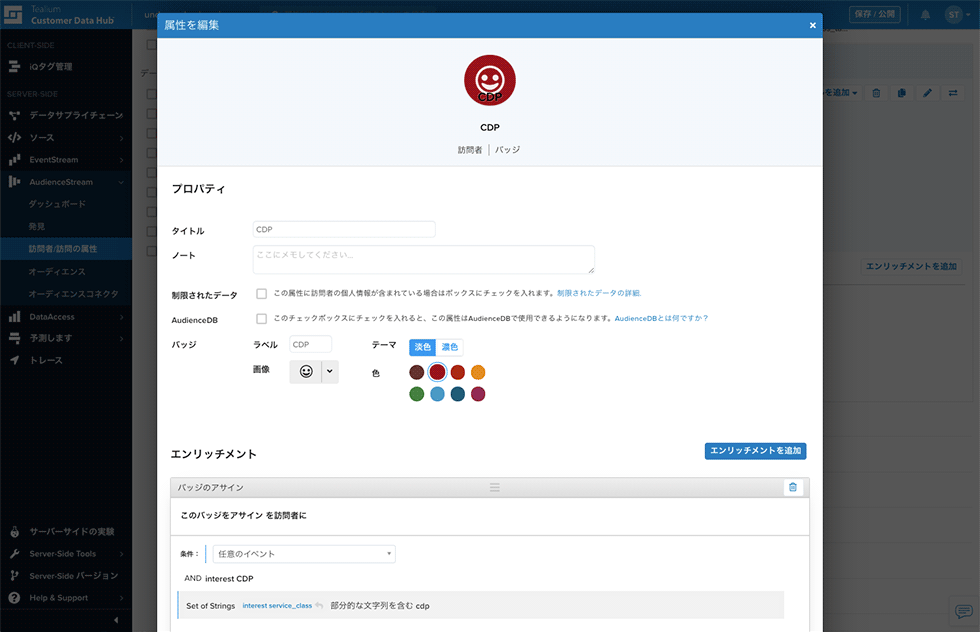This screenshot has height=632, width=980.
Task: Choose the dark teal color swatch
Action: [x=458, y=394]
